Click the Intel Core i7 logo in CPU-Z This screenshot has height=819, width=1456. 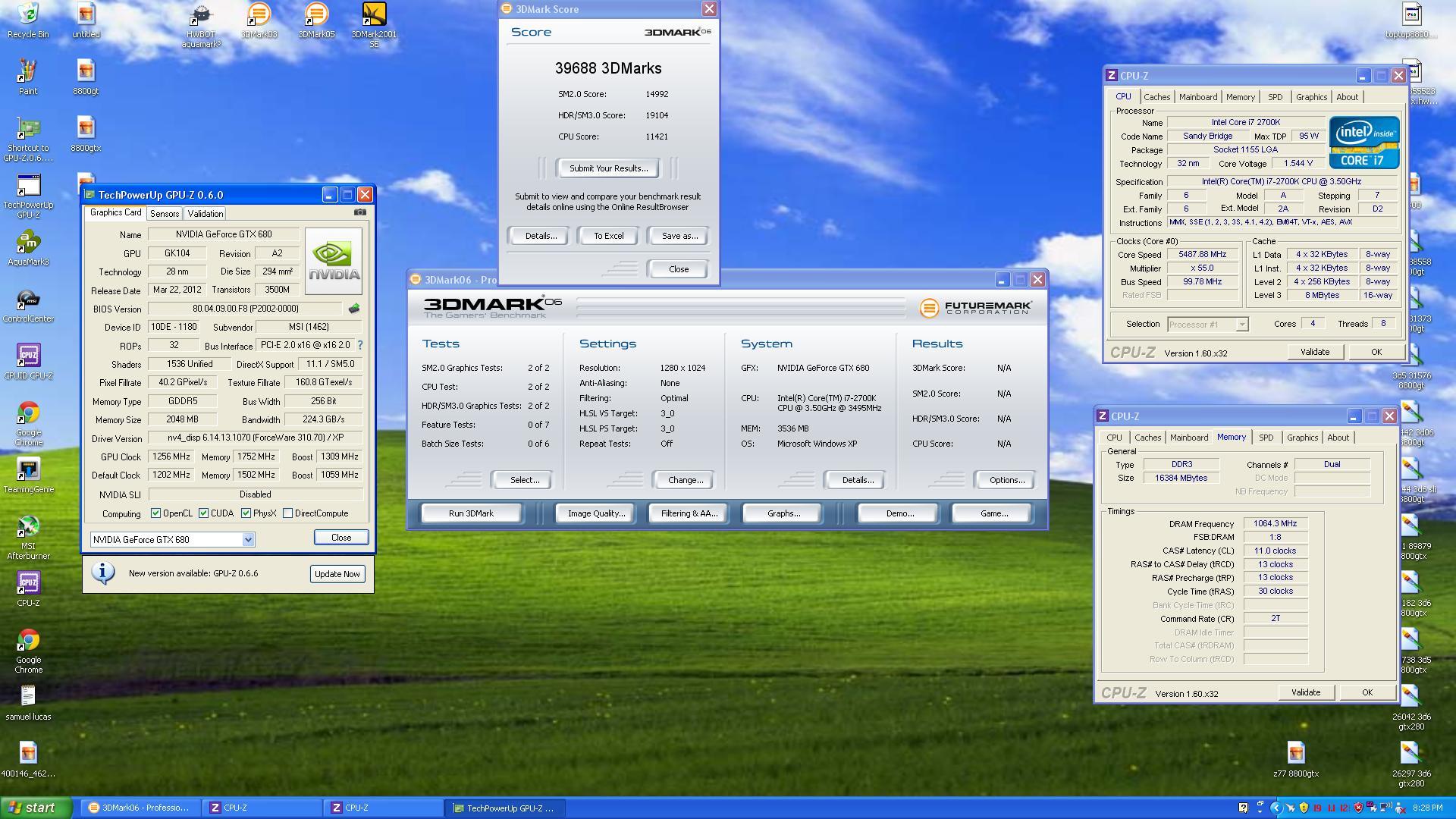pos(1364,142)
